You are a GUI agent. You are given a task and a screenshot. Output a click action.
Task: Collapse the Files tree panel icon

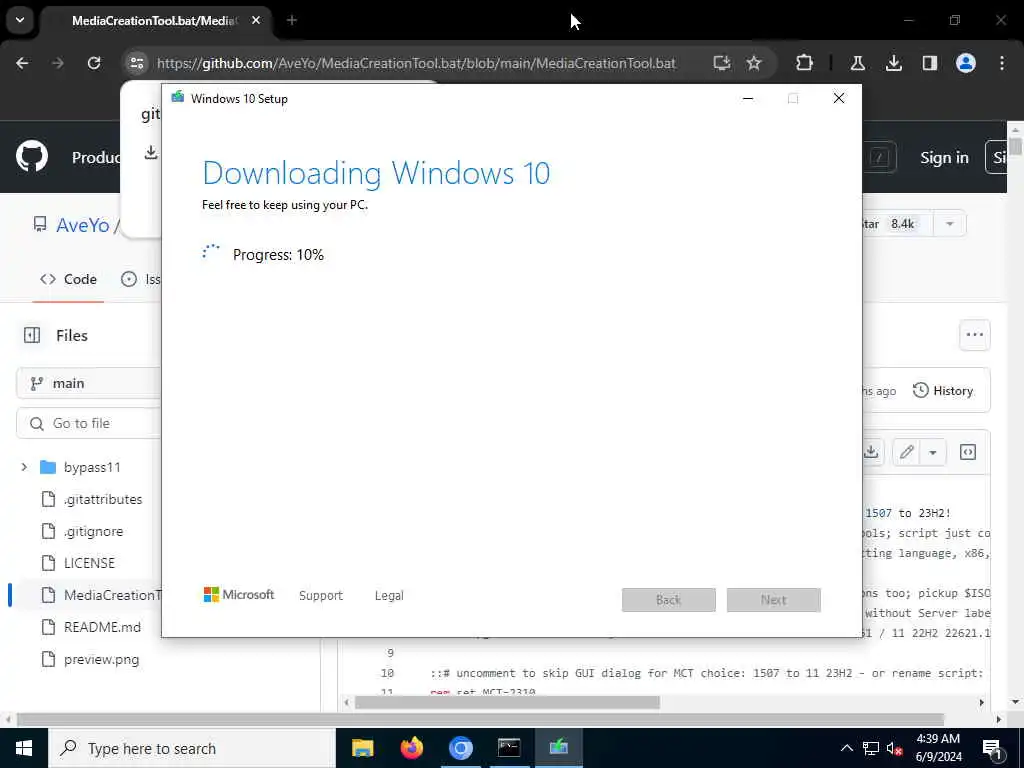tap(32, 335)
